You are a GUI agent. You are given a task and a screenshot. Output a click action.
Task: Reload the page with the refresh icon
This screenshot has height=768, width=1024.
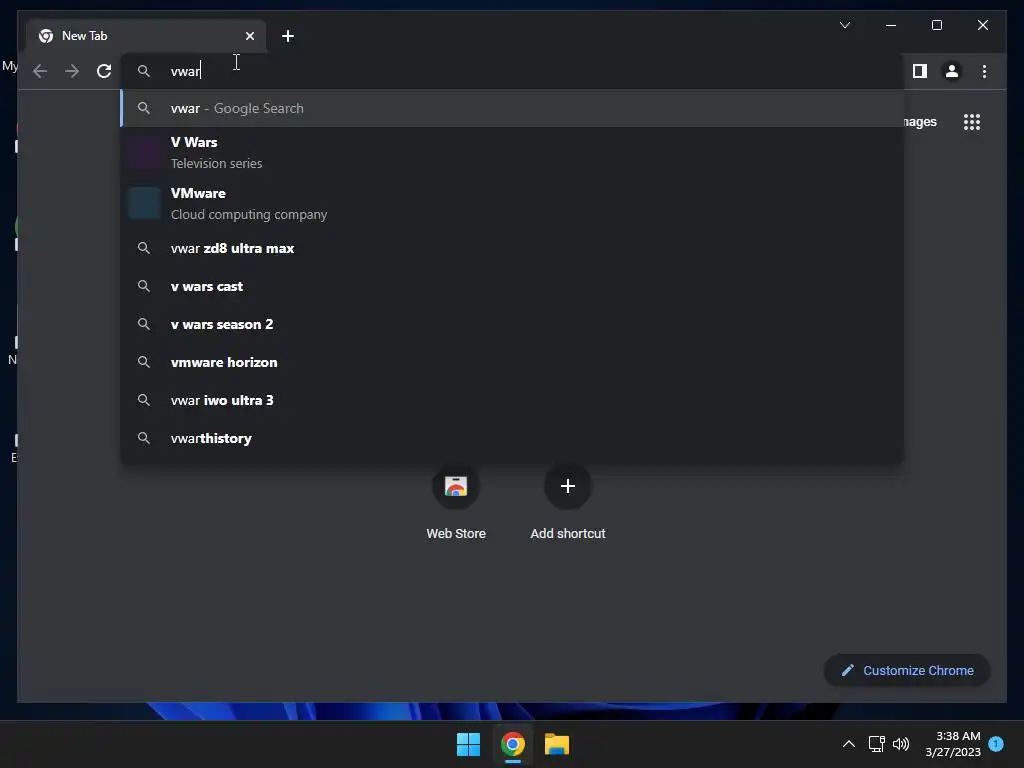104,71
